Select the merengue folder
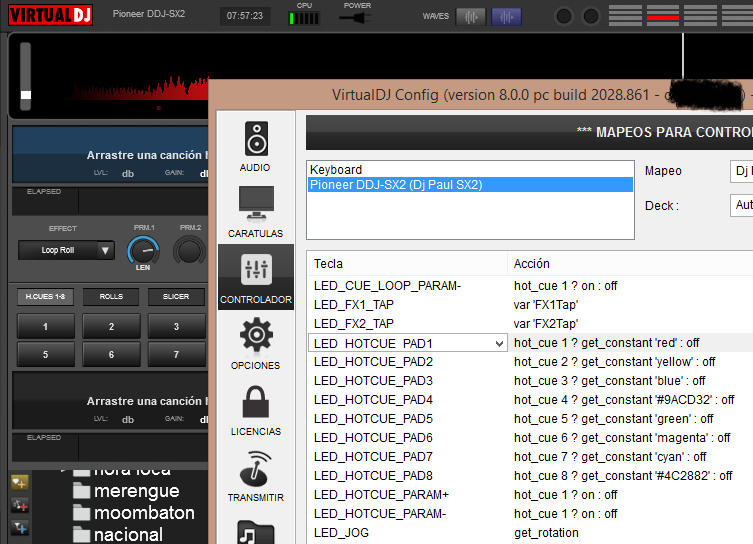The image size is (753, 544). coord(136,491)
